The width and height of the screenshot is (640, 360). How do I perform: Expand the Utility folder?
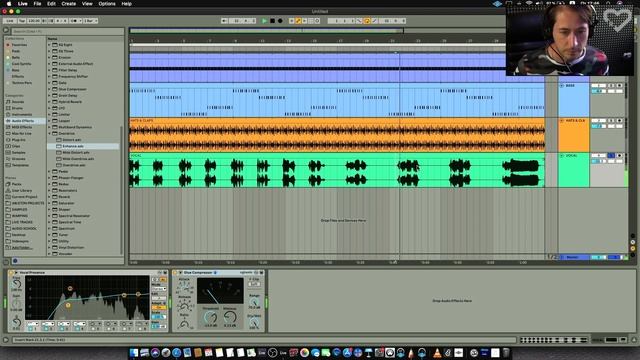(49, 241)
